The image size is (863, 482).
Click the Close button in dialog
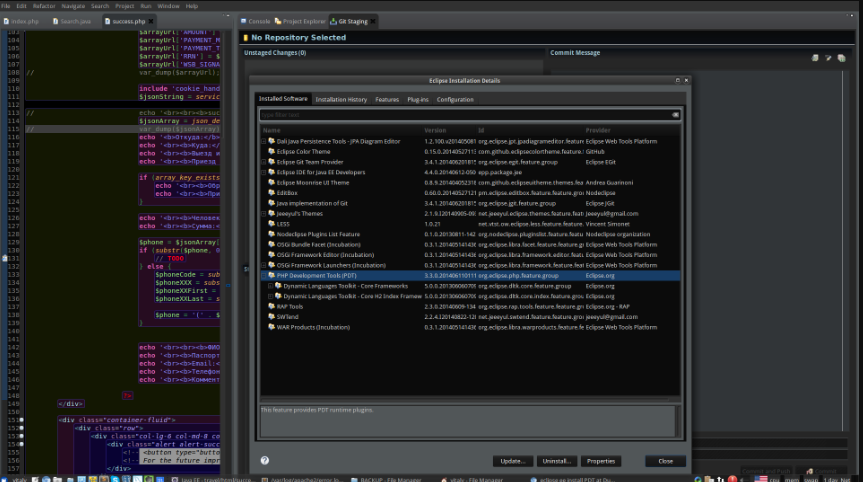click(x=665, y=461)
